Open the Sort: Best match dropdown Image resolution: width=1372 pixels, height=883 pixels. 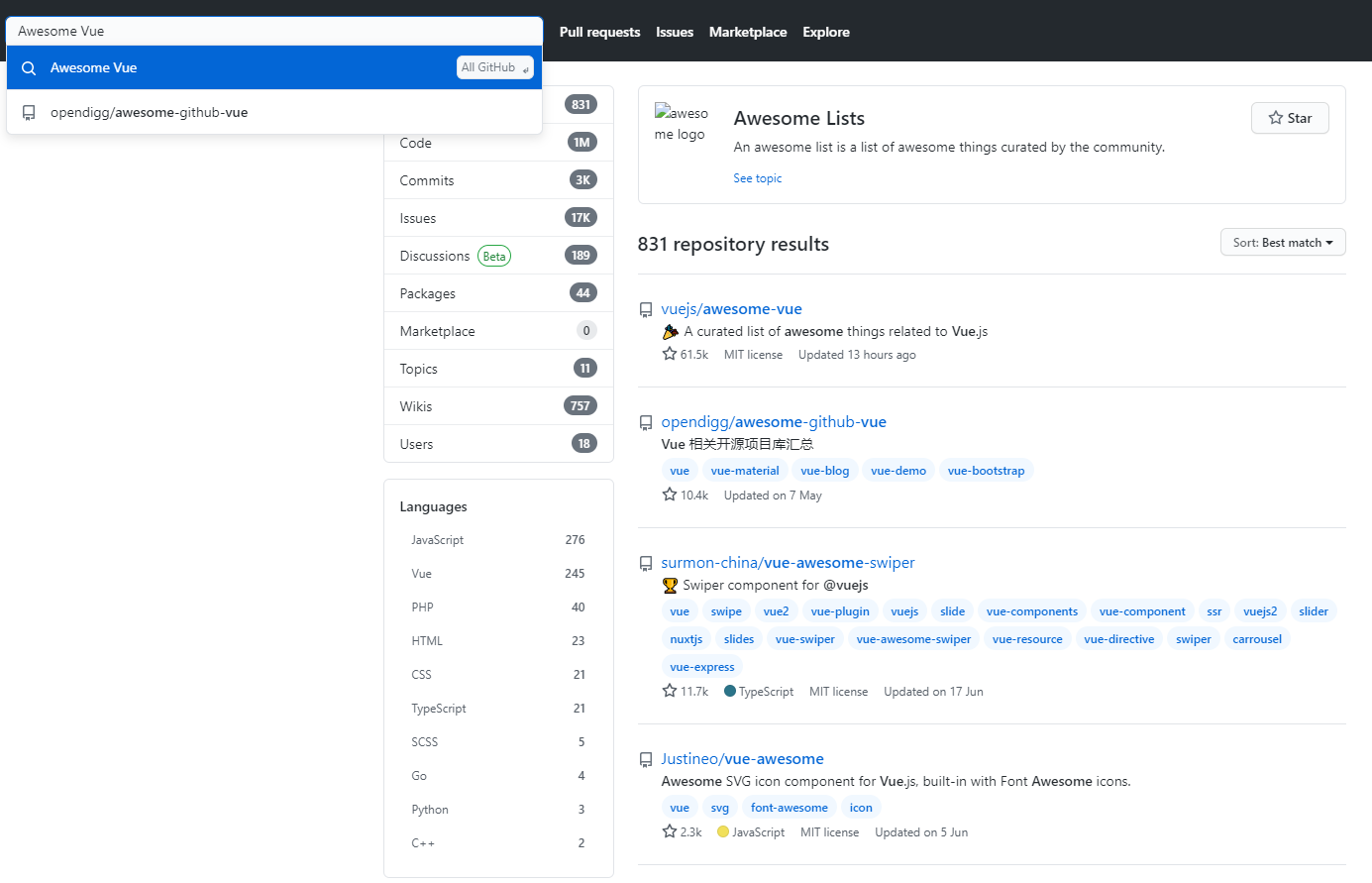1283,243
